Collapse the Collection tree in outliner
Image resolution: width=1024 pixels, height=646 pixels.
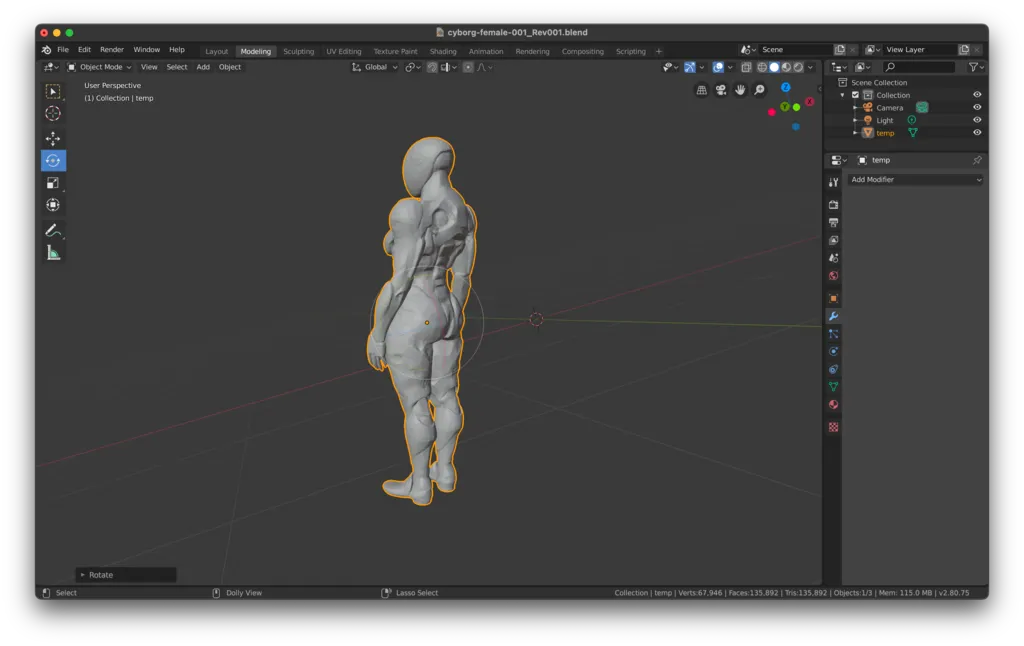click(x=842, y=95)
